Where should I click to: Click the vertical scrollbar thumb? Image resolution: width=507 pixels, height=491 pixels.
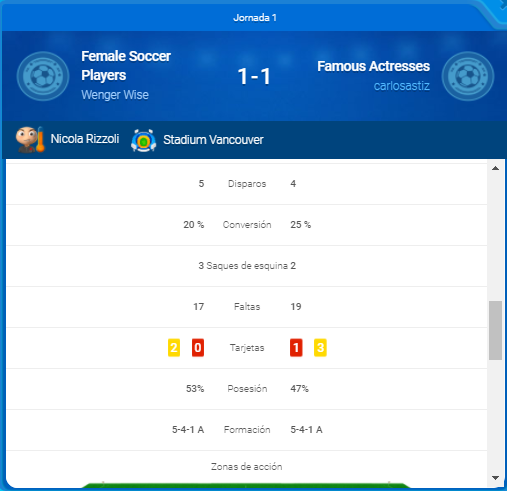point(495,330)
